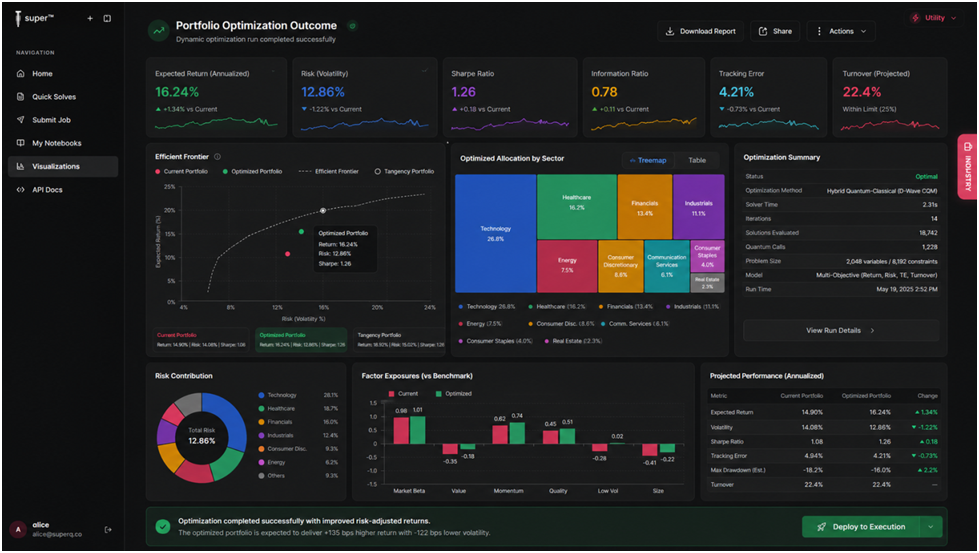The image size is (979, 553).
Task: Click the Turnover value 22.4%
Action: [x=862, y=92]
